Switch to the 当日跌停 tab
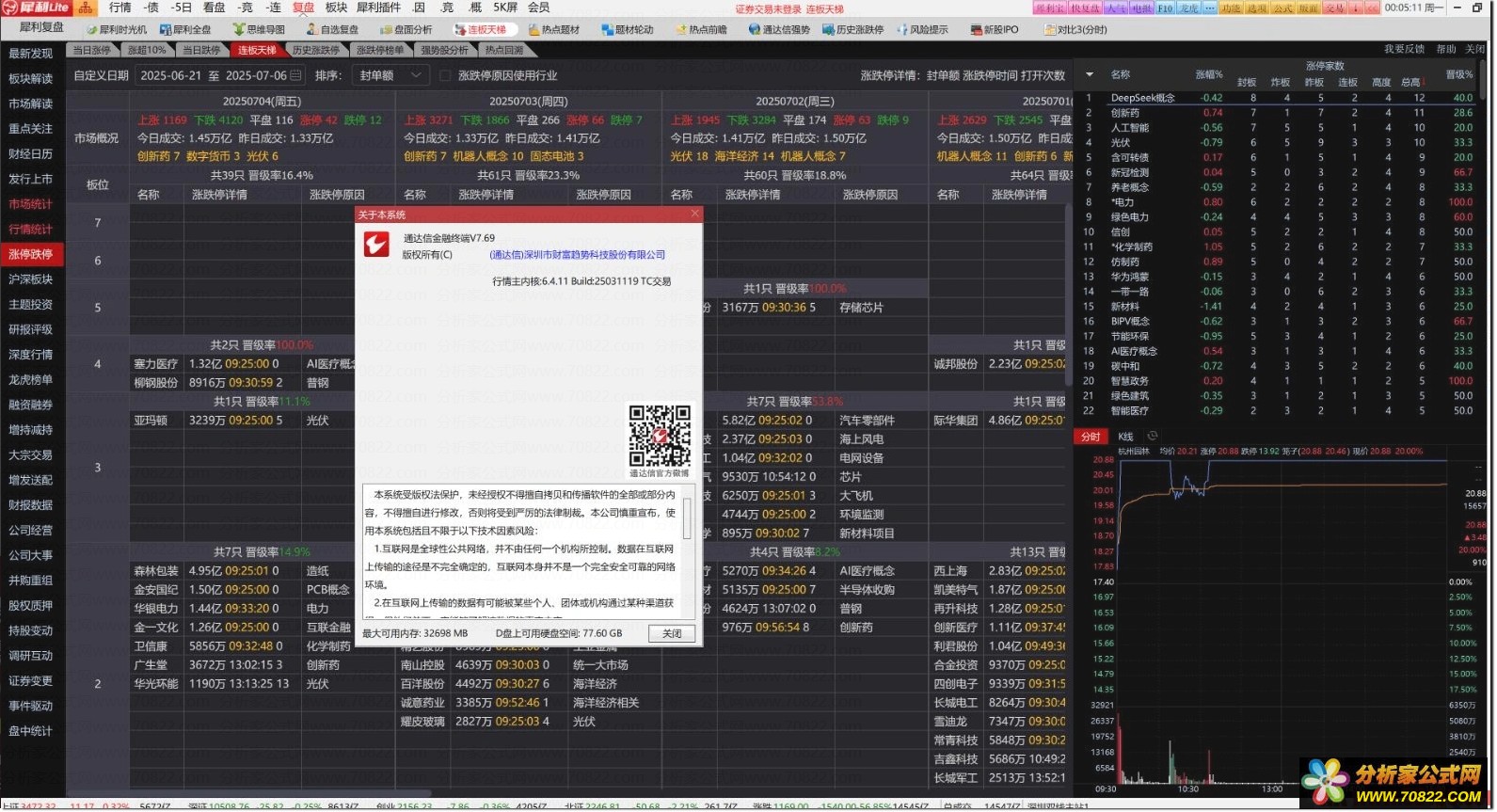 (201, 50)
